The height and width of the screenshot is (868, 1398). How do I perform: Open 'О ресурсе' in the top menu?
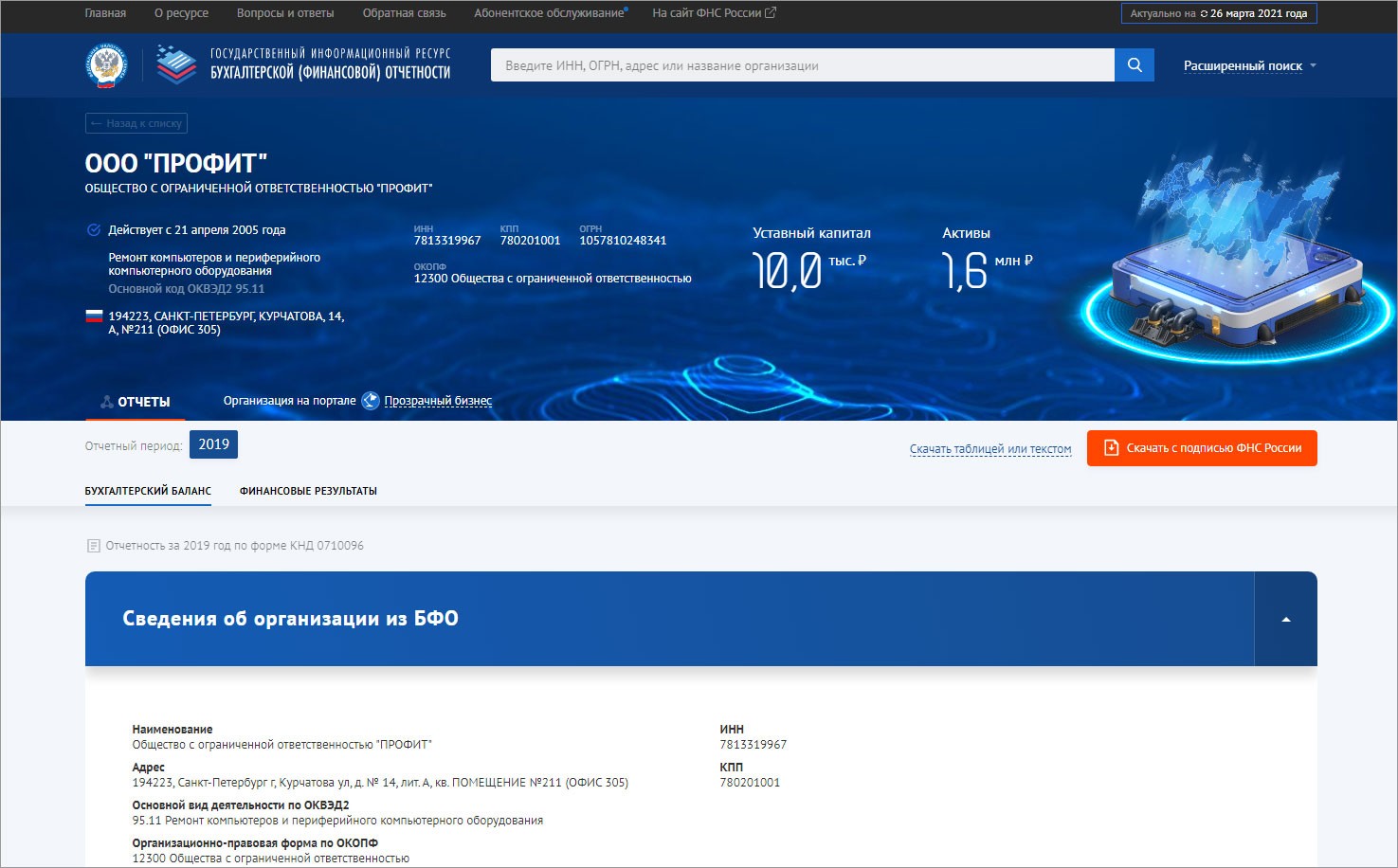(181, 13)
